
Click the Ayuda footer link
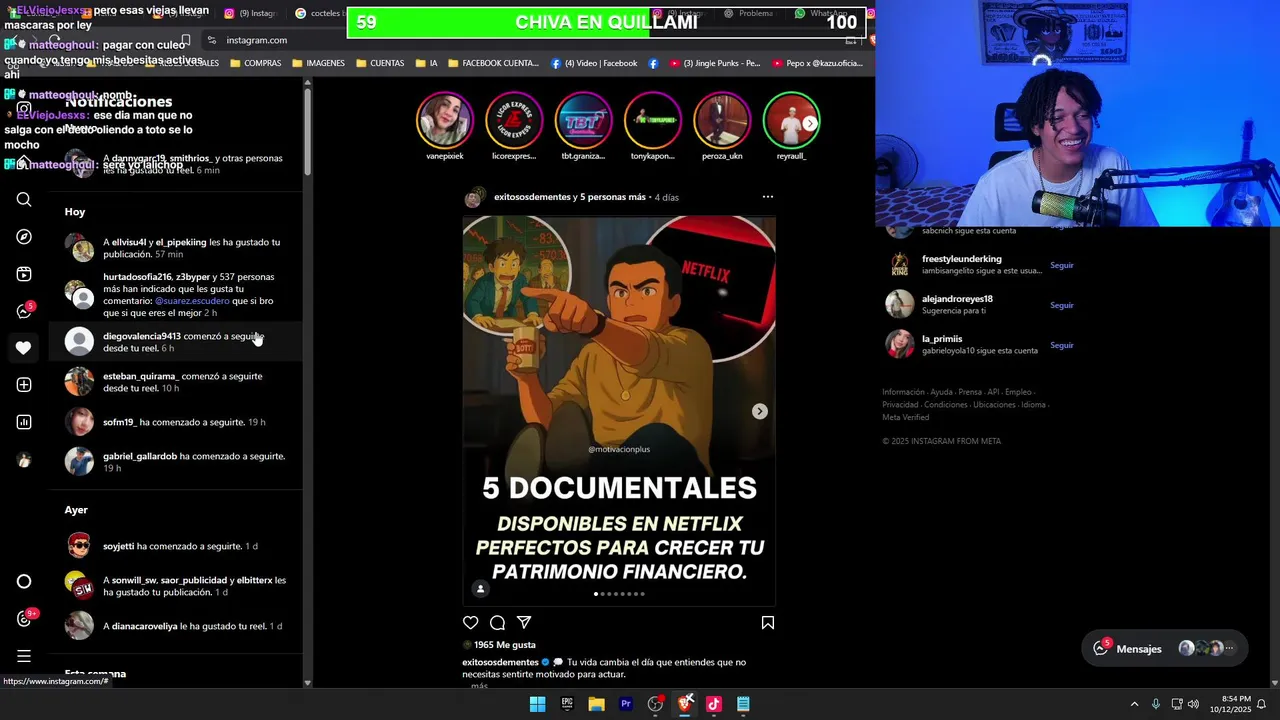(941, 392)
